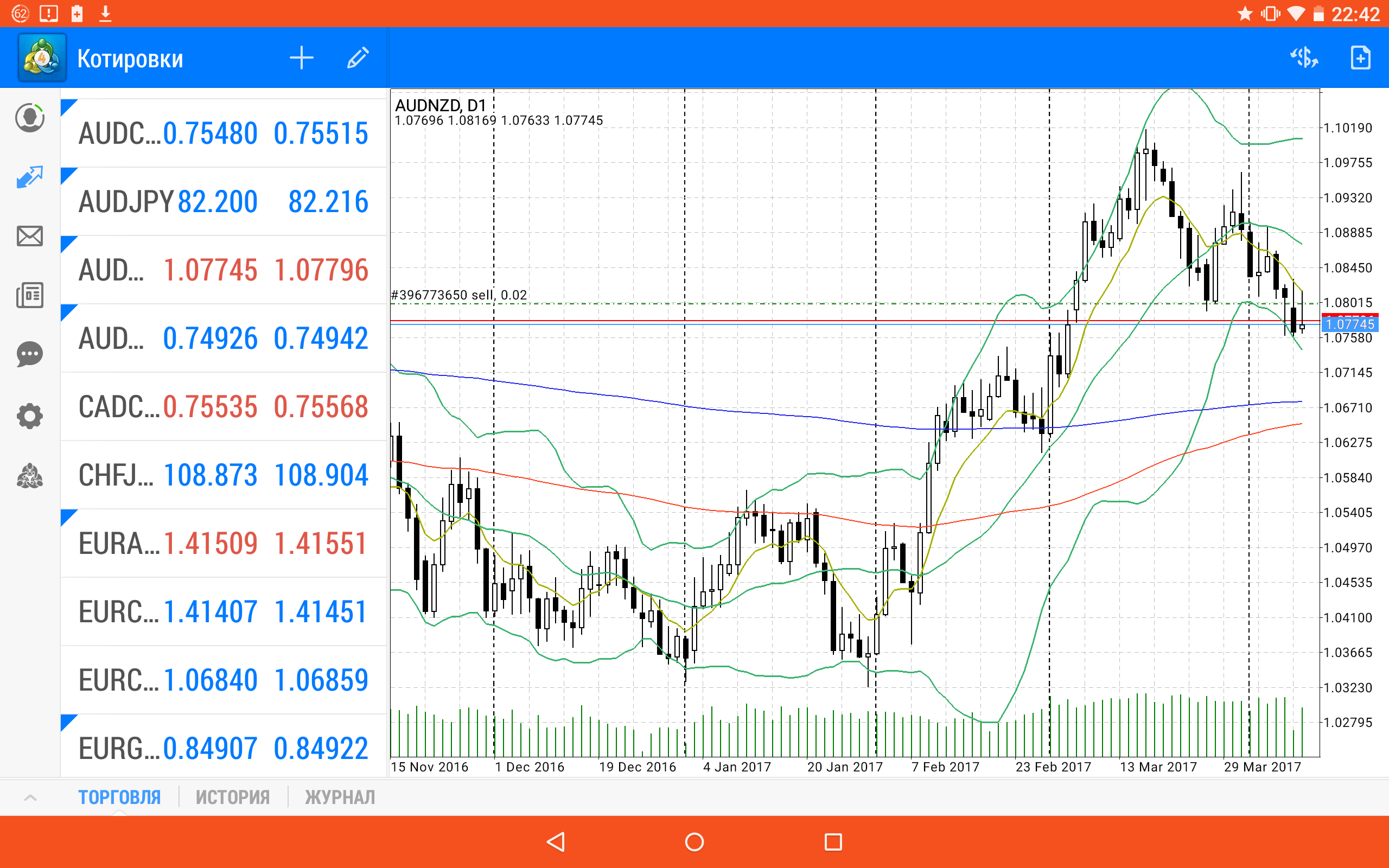The height and width of the screenshot is (868, 1389).
Task: Open the pencil edit symbols icon
Action: (x=358, y=58)
